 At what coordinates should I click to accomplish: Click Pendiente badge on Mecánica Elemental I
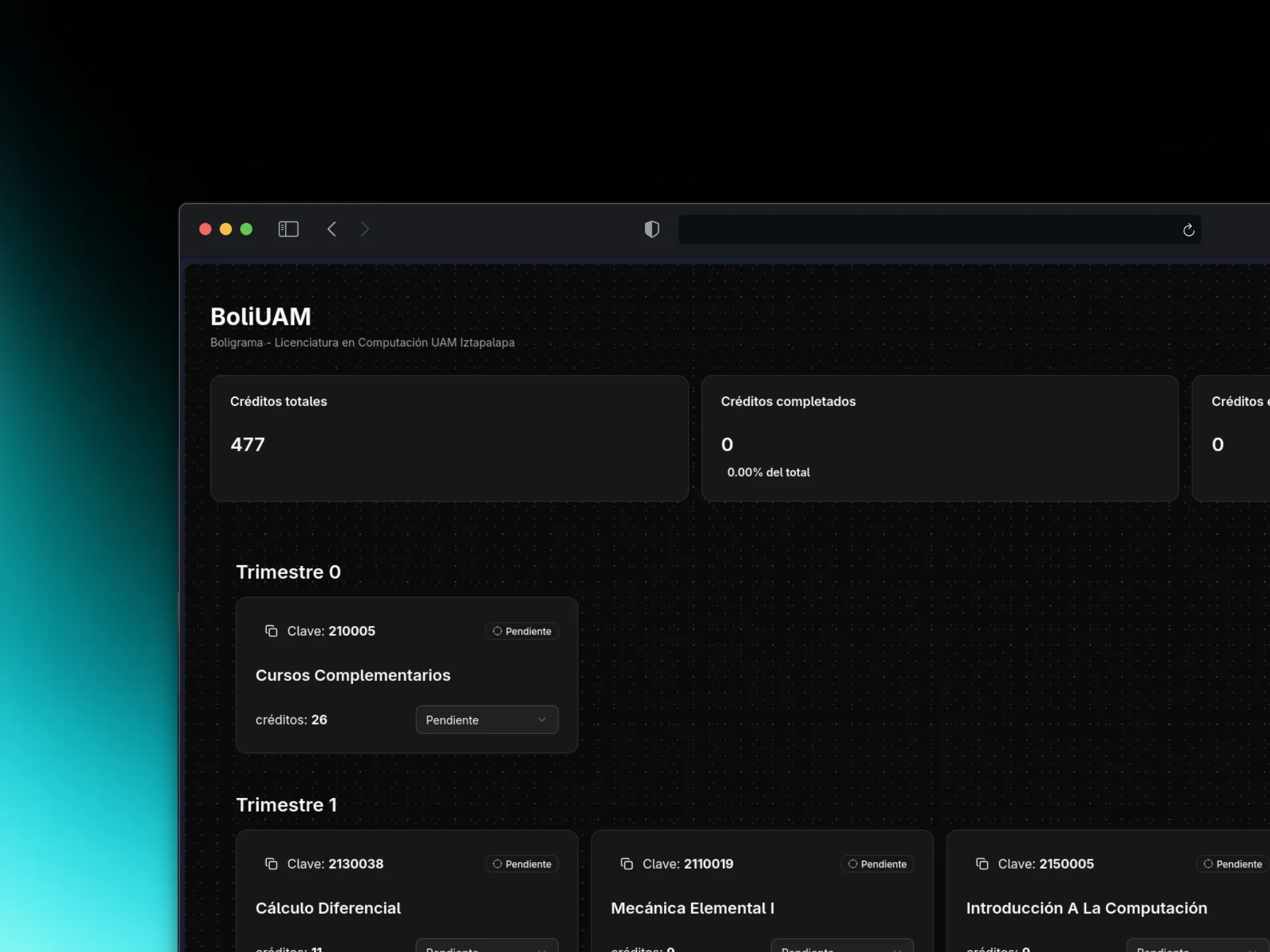pyautogui.click(x=877, y=864)
